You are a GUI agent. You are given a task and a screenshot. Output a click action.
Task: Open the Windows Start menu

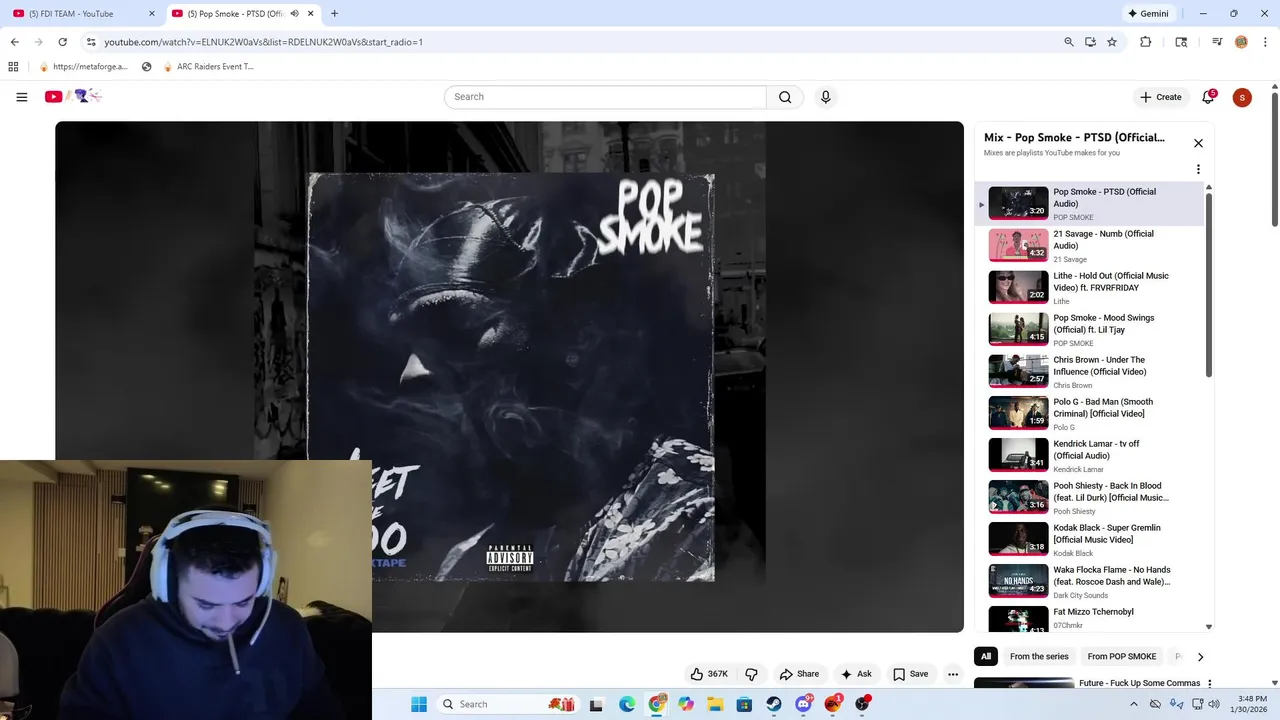[x=419, y=704]
